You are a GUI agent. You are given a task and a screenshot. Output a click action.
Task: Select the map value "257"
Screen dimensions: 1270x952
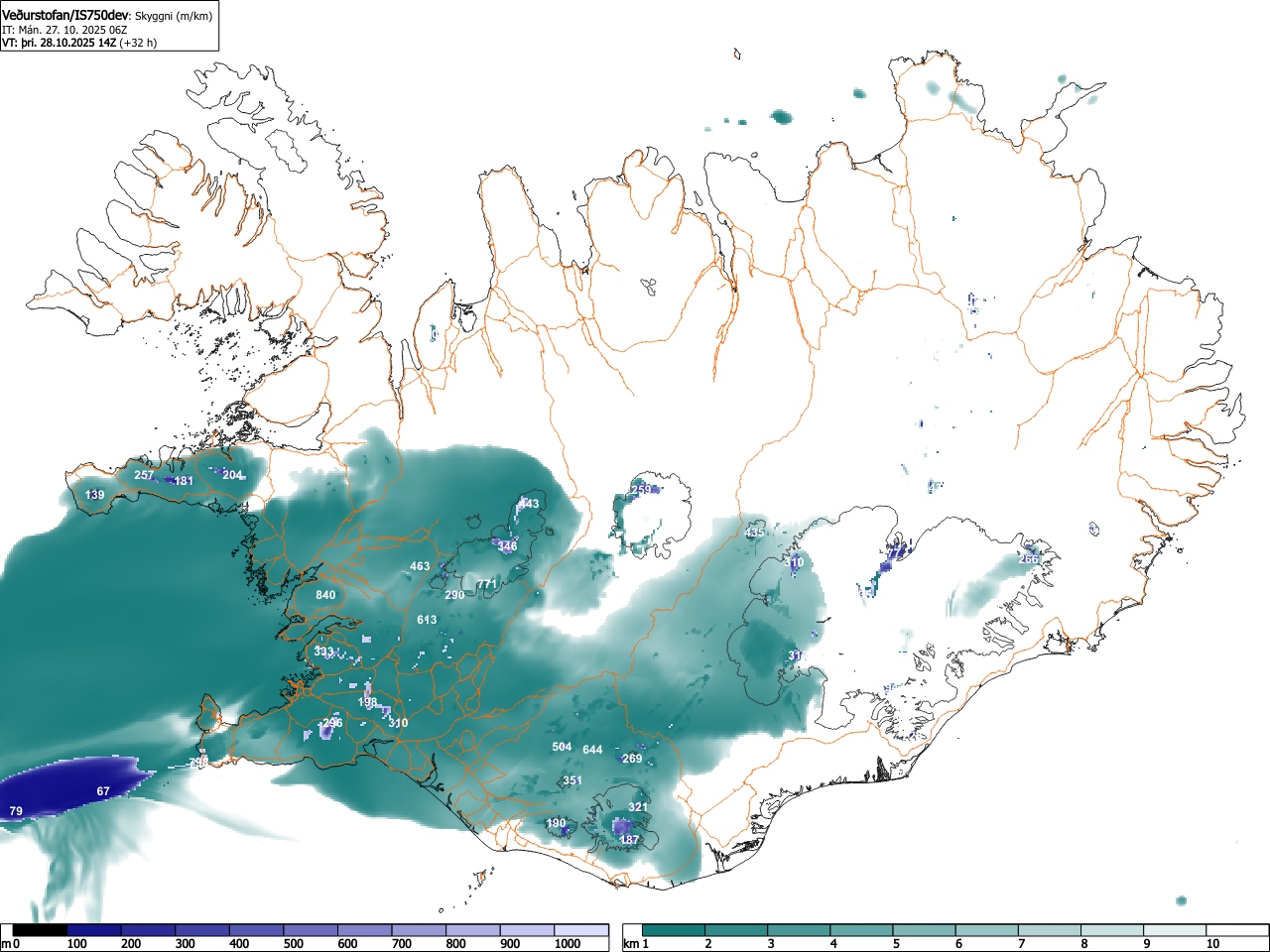click(x=144, y=475)
